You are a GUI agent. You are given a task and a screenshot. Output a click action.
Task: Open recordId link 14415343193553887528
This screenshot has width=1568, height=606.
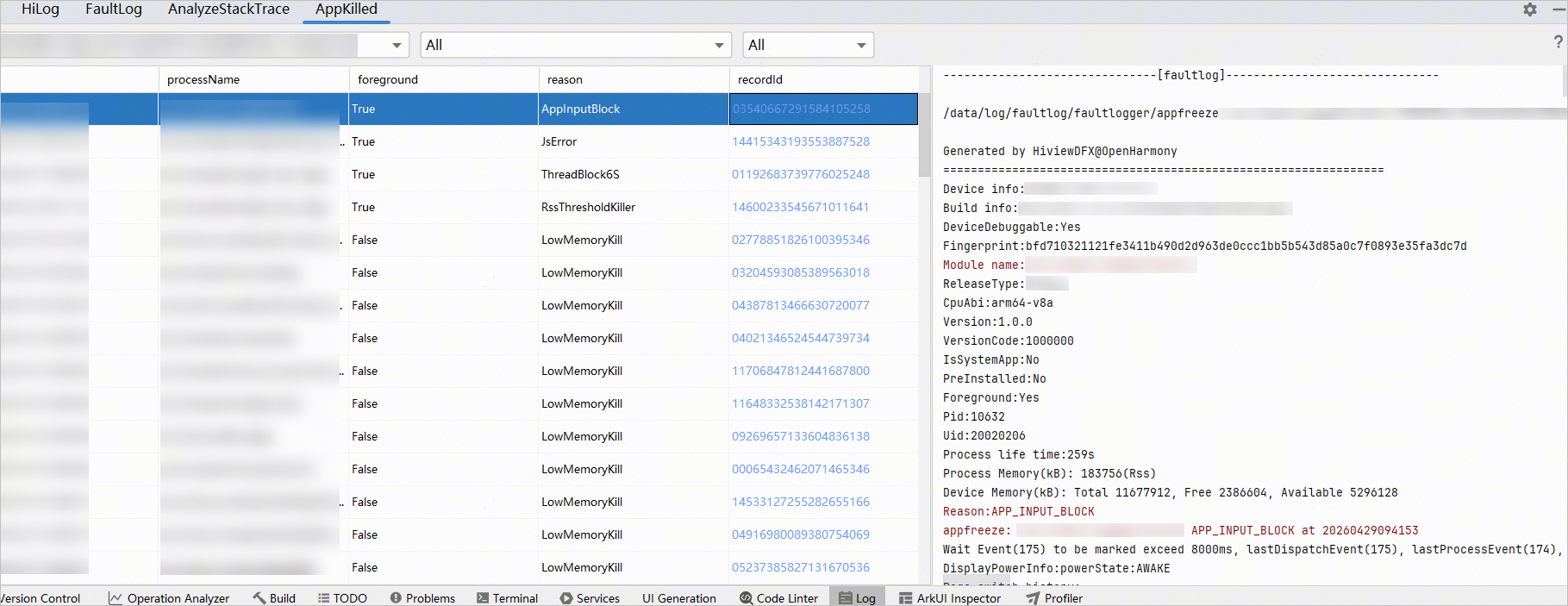801,141
